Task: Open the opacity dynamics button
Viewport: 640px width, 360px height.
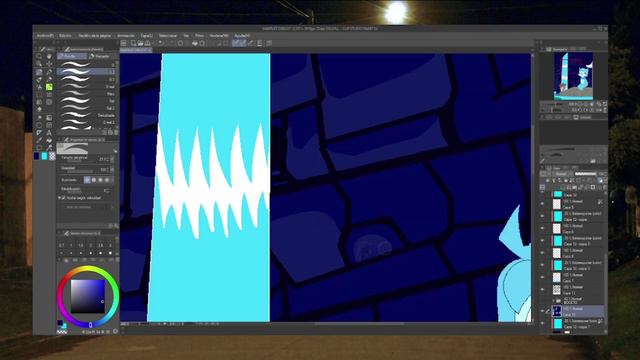Action: coord(113,169)
